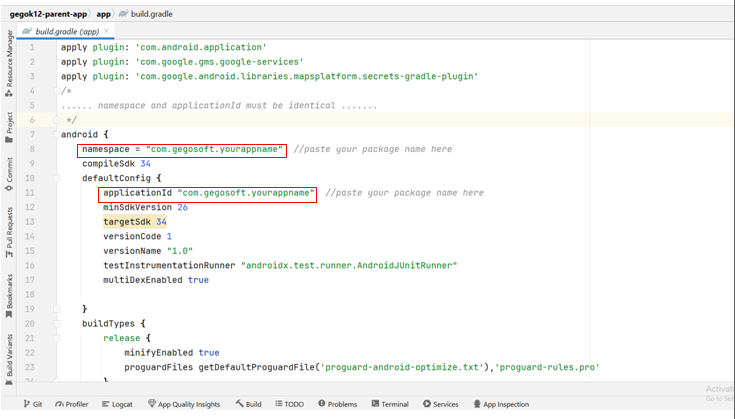The width and height of the screenshot is (735, 419).
Task: Open the Bookmarks side panel
Action: click(9, 296)
